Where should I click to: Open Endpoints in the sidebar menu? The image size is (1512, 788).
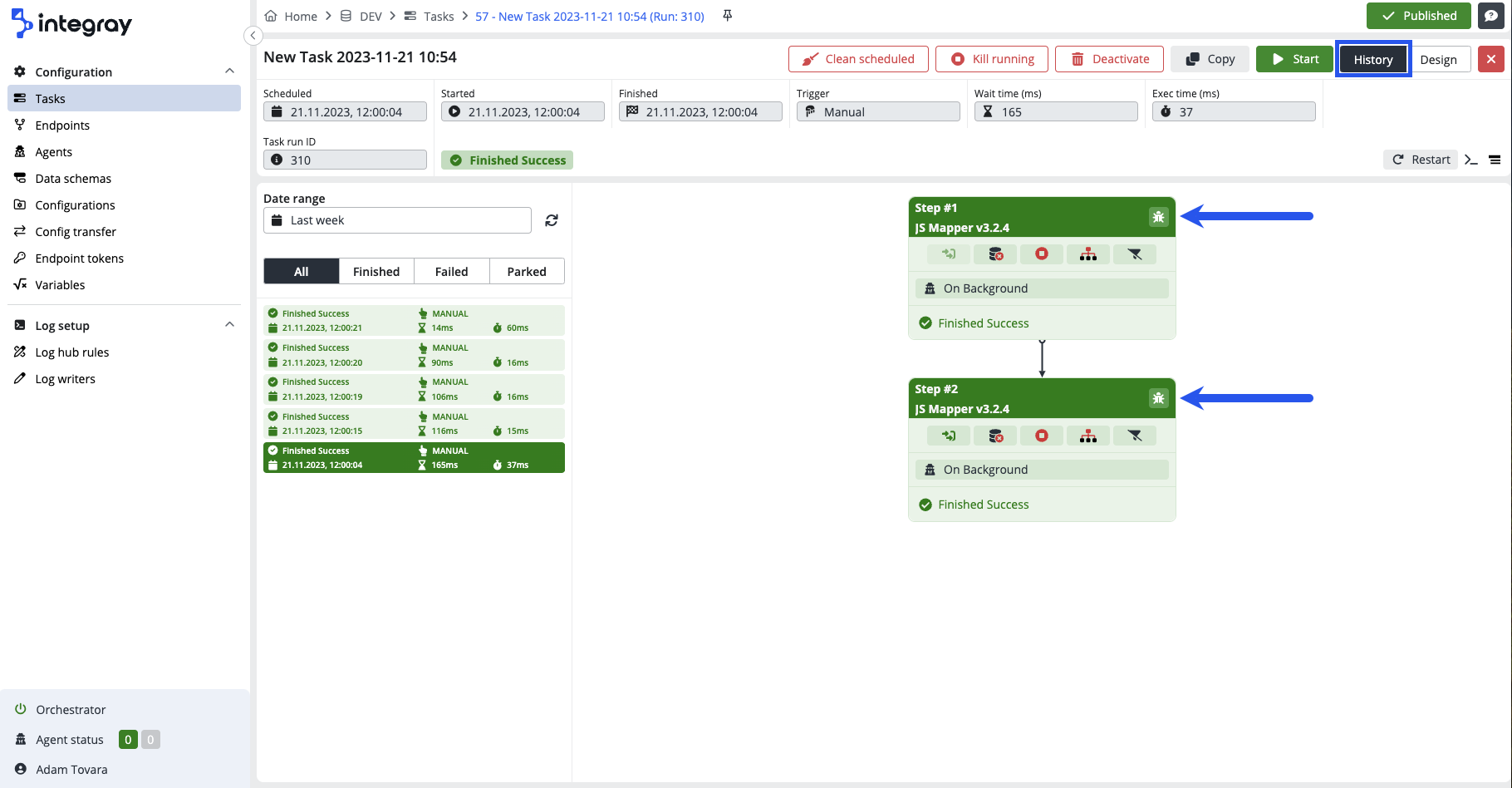pos(62,126)
